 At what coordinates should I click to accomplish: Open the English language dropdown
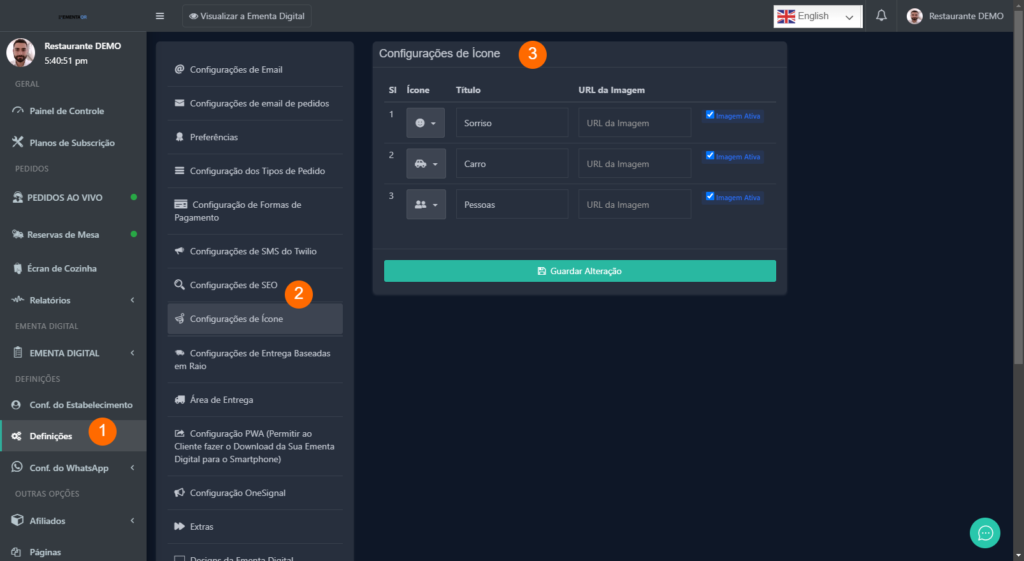point(818,16)
